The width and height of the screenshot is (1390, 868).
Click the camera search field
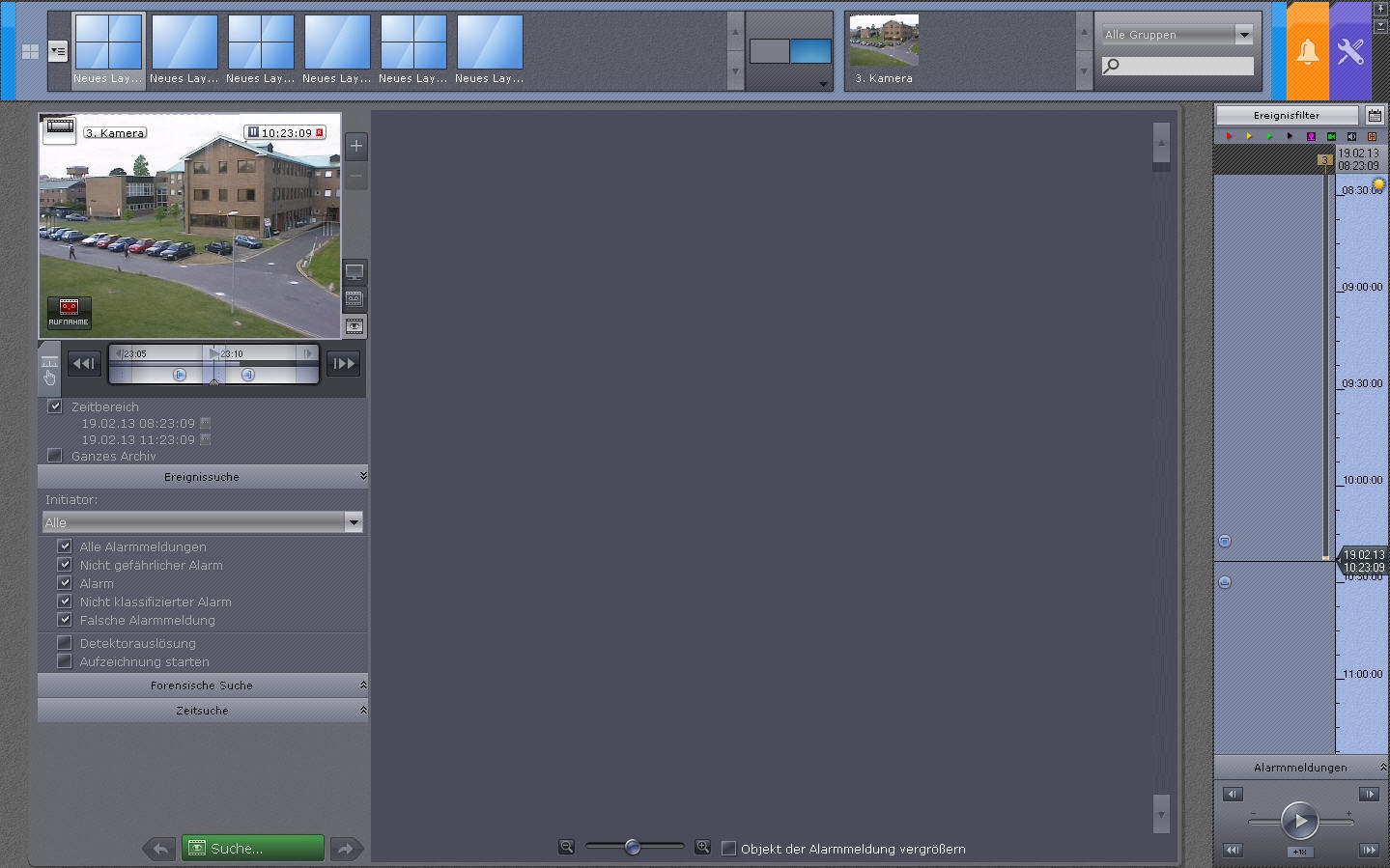(x=1177, y=66)
